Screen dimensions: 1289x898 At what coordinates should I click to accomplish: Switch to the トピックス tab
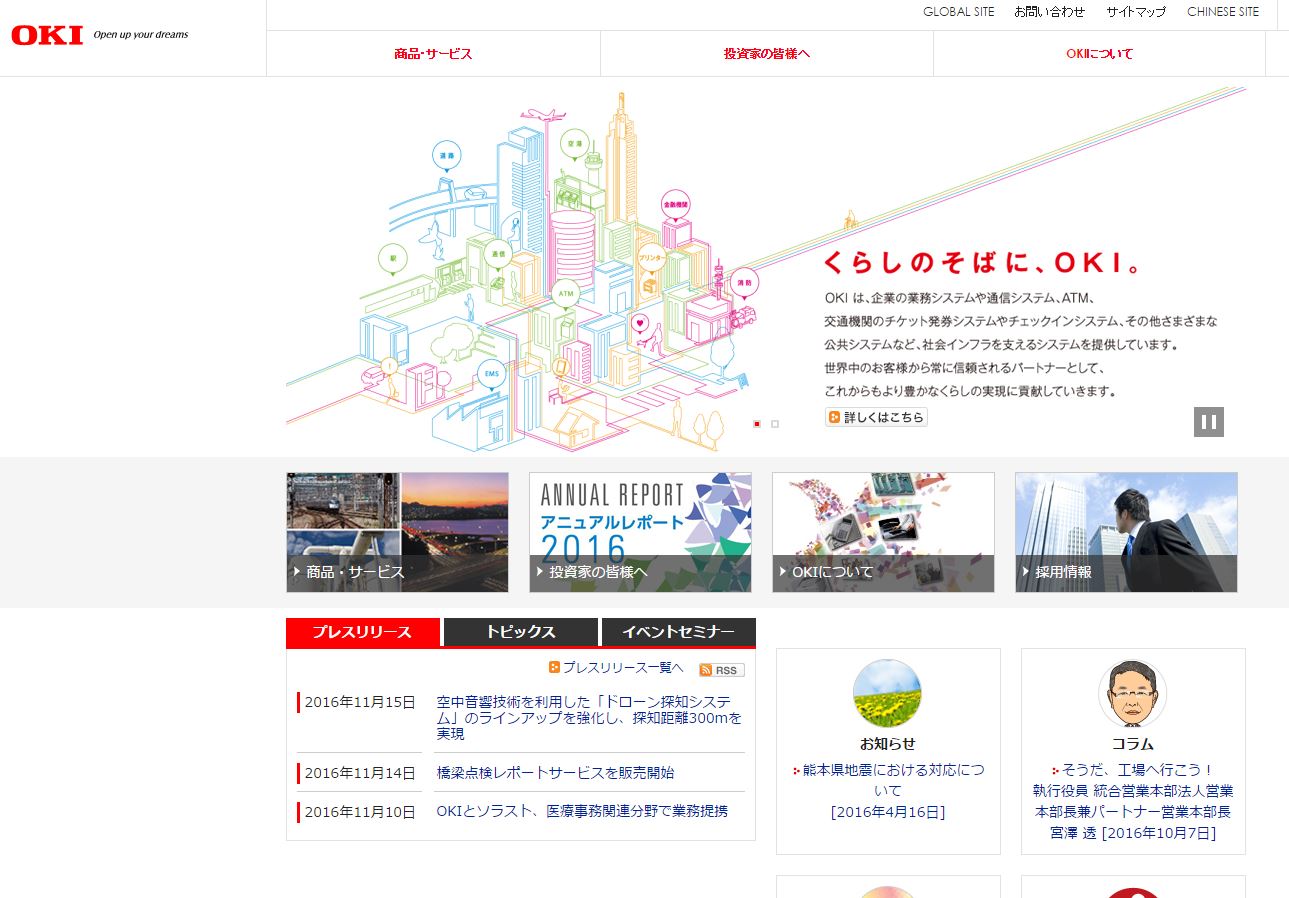pos(521,632)
